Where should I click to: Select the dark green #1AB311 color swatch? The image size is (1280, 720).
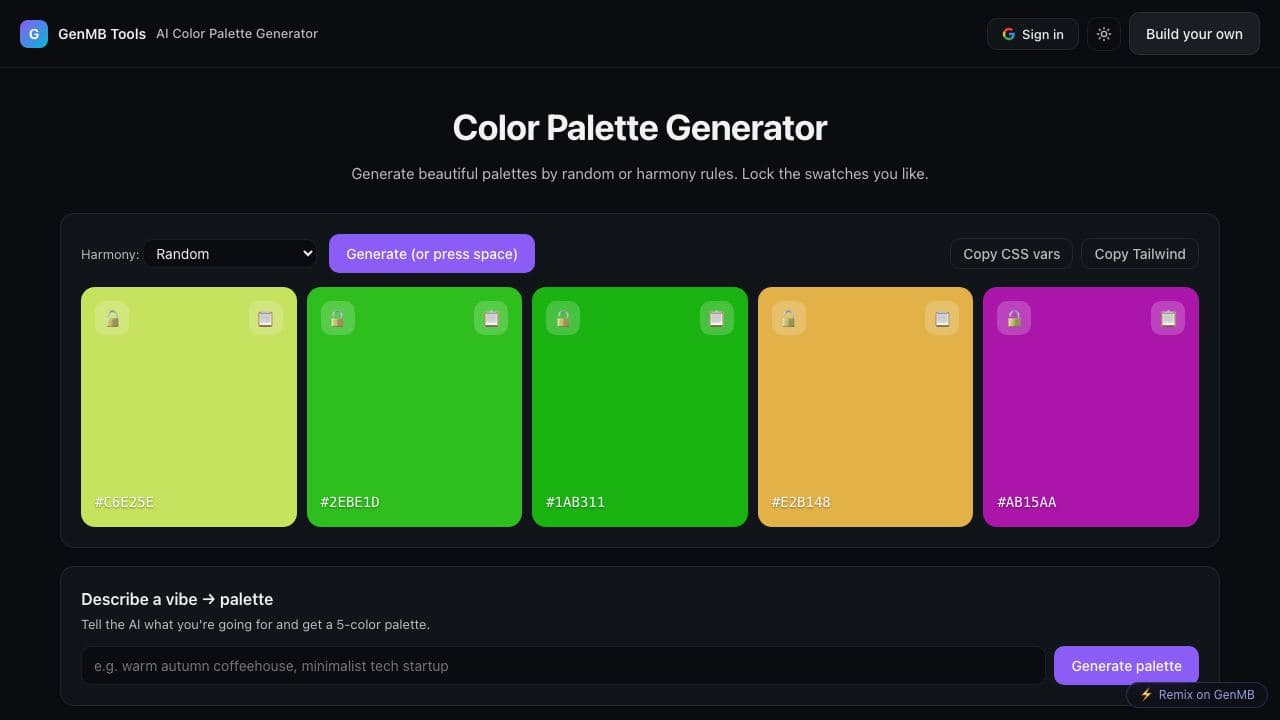[640, 407]
